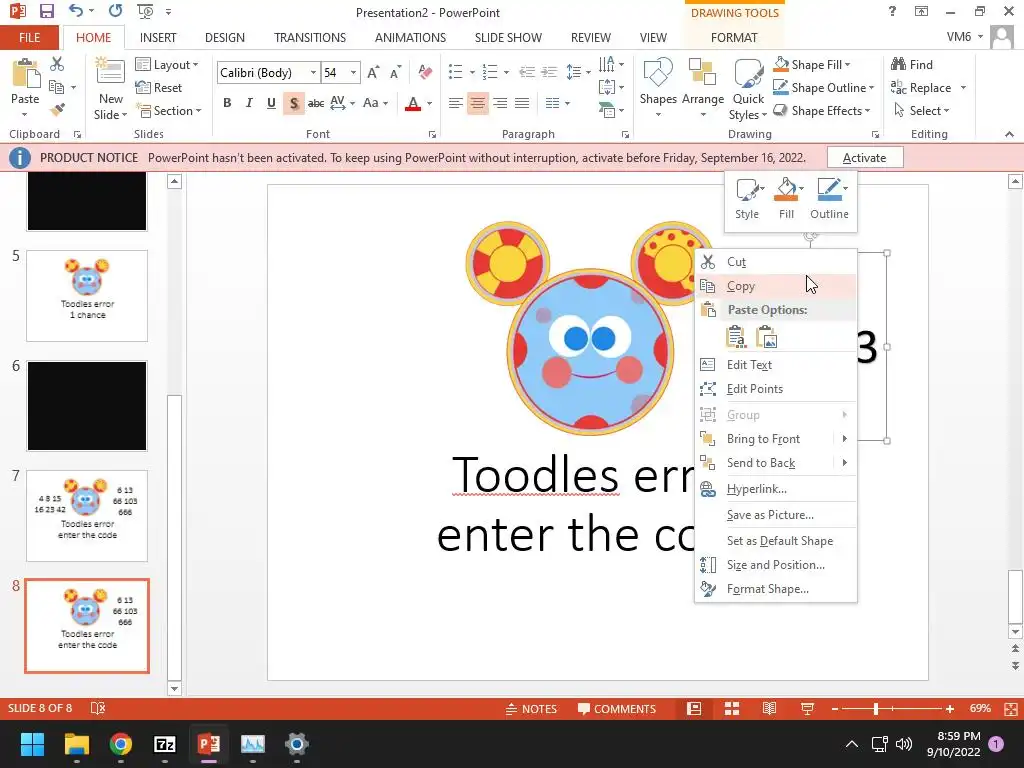The image size is (1024, 768).
Task: Open the Shape Effects dropdown
Action: tap(822, 110)
